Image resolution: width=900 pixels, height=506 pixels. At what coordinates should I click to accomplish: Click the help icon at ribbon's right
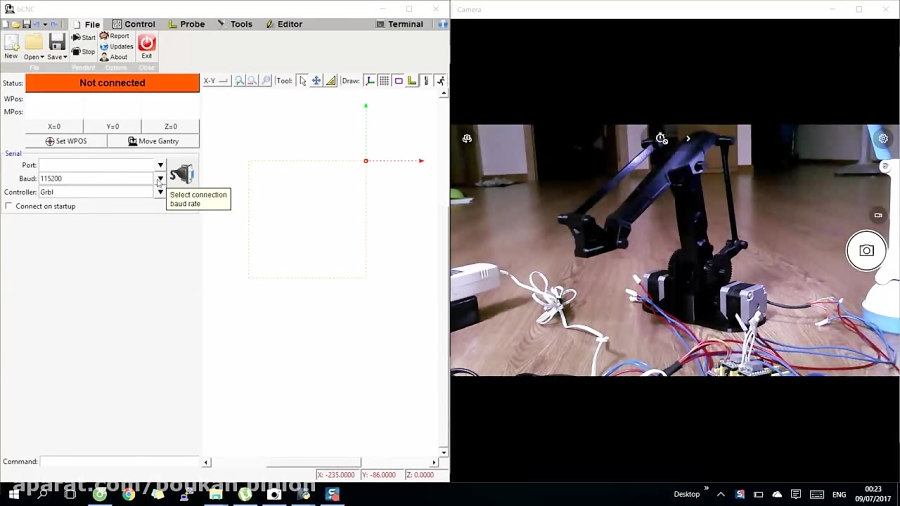click(443, 24)
